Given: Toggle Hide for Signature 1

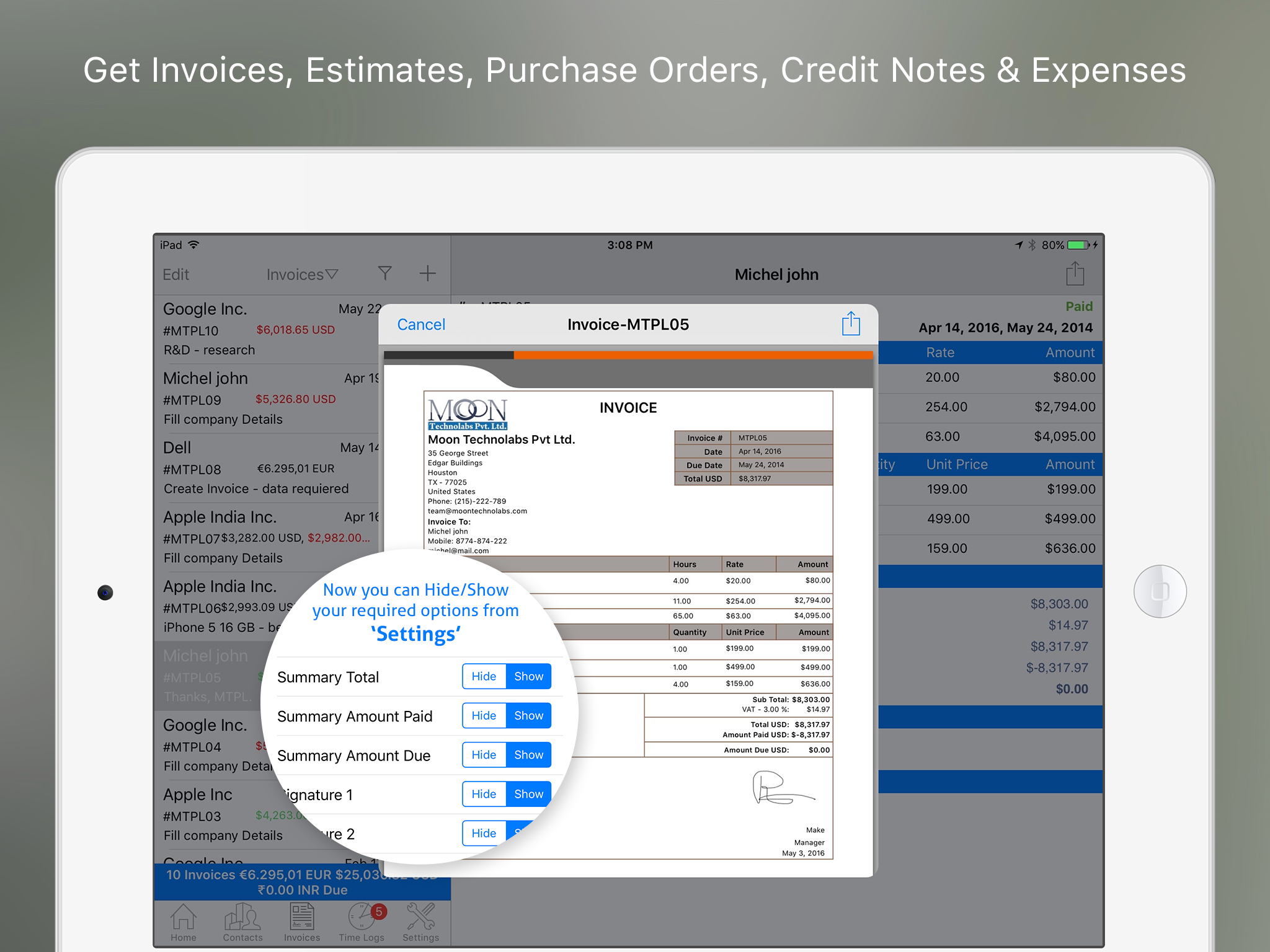Looking at the screenshot, I should coord(484,794).
